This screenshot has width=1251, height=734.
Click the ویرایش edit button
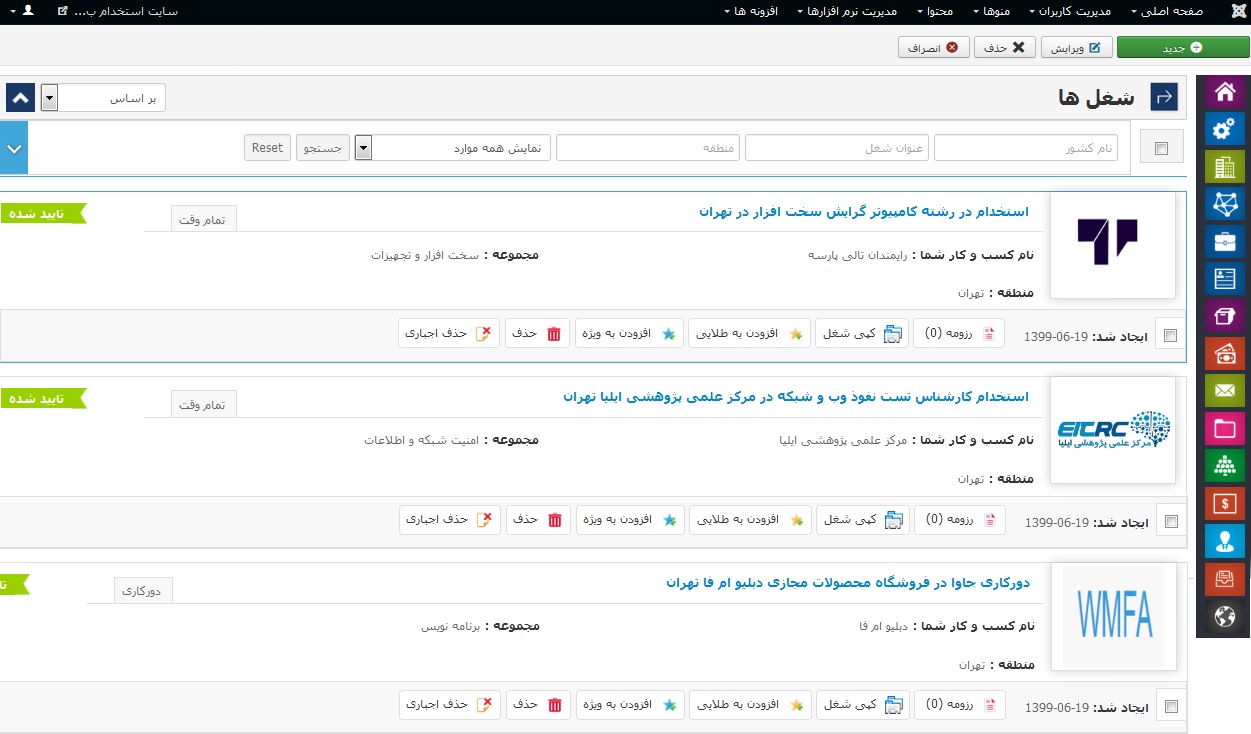click(x=1076, y=47)
